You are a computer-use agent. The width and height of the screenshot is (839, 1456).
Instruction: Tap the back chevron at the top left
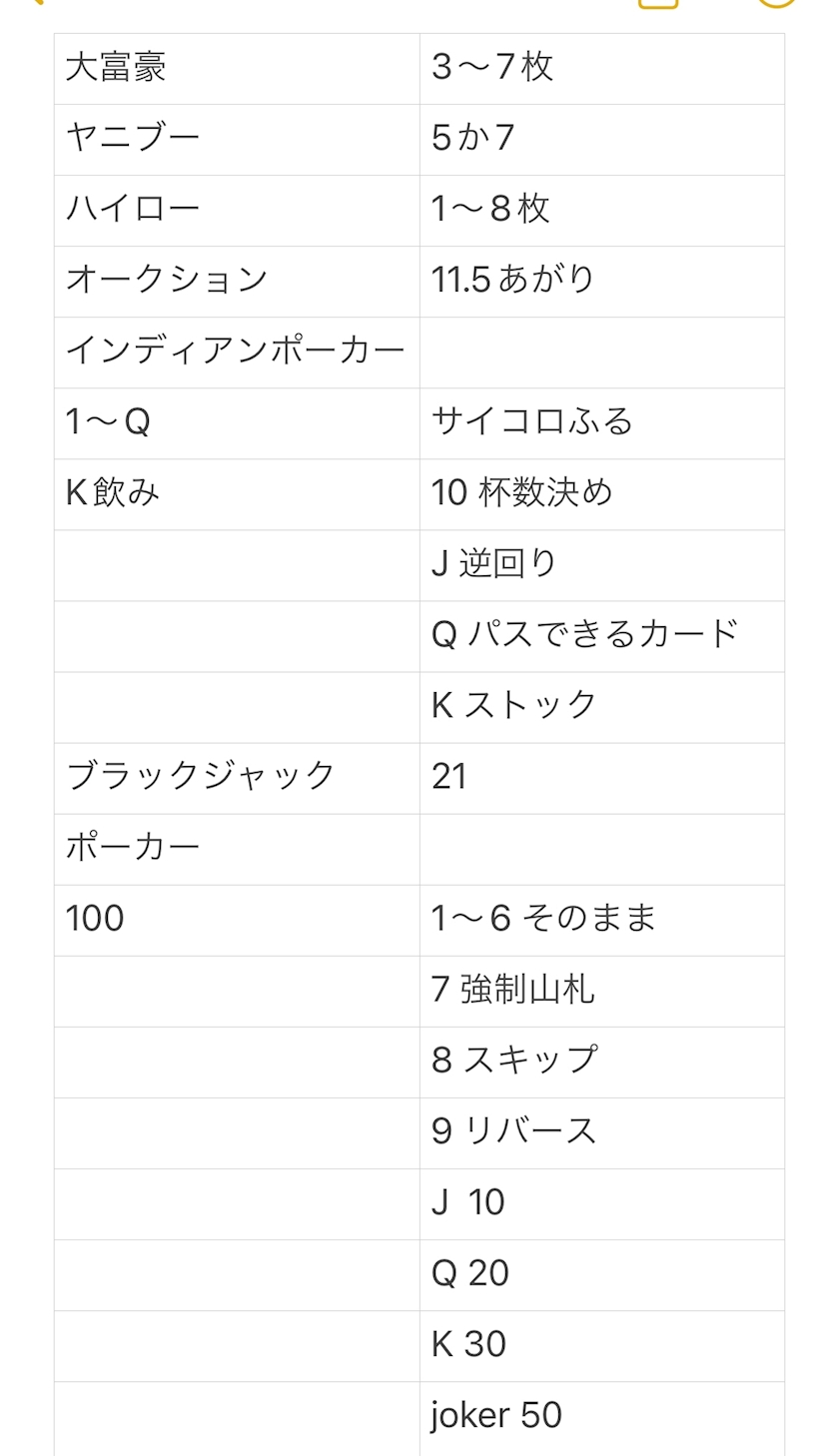click(34, 2)
